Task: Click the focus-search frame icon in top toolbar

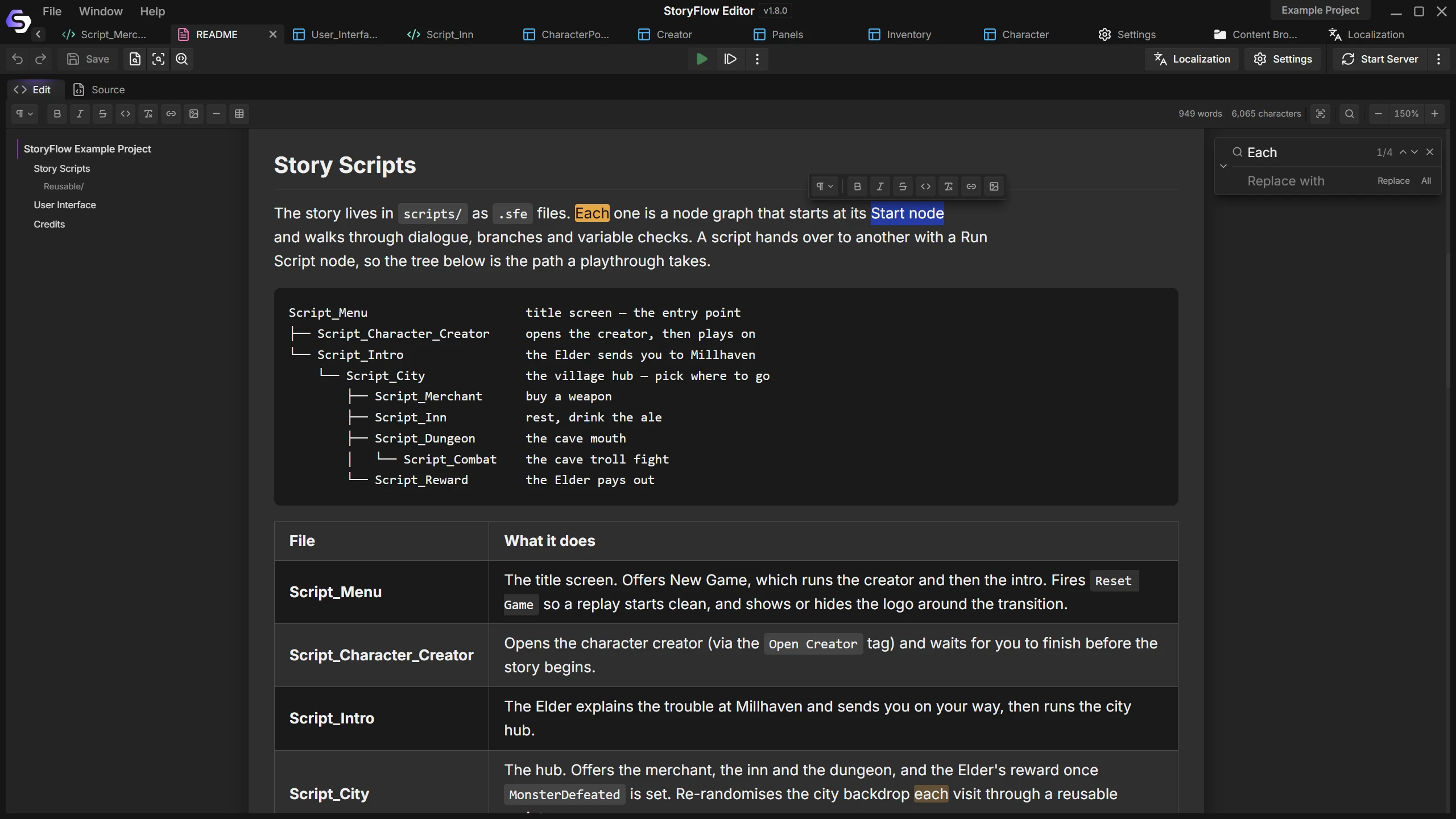Action: [x=159, y=59]
